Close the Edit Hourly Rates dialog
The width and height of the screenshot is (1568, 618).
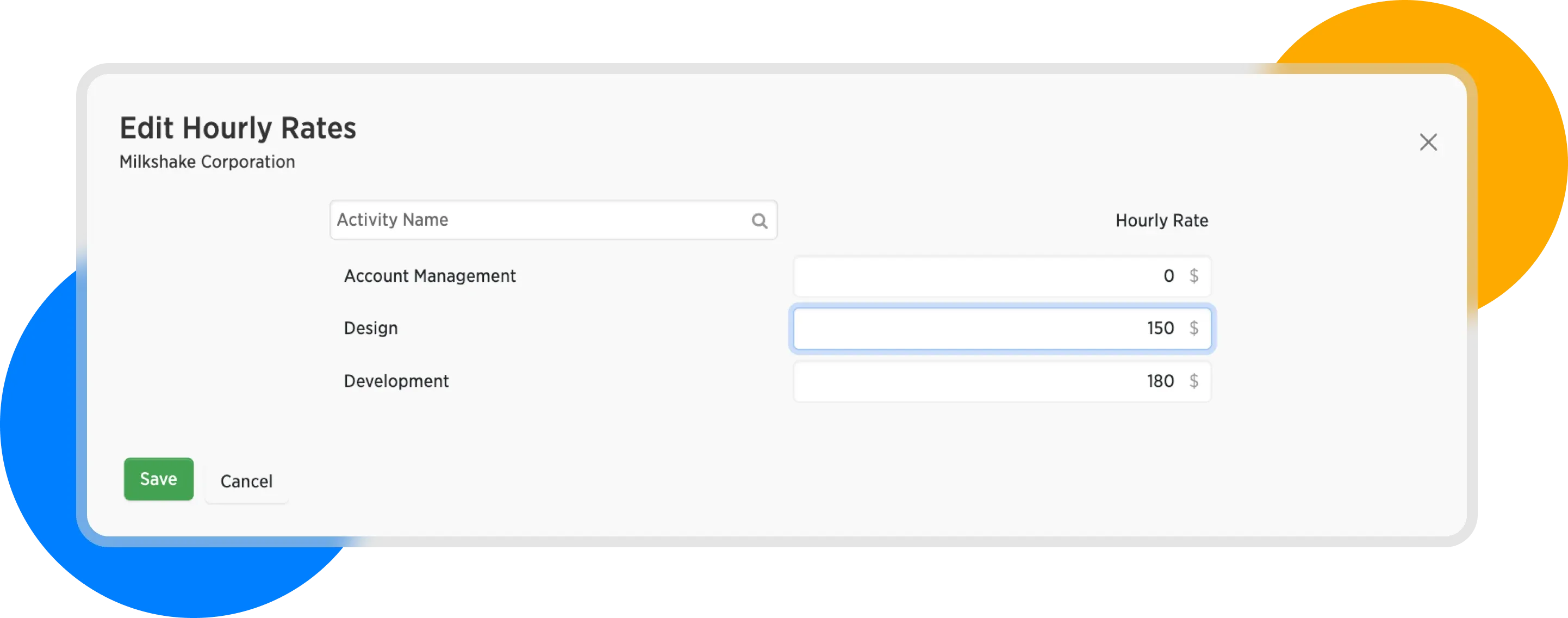[1428, 143]
